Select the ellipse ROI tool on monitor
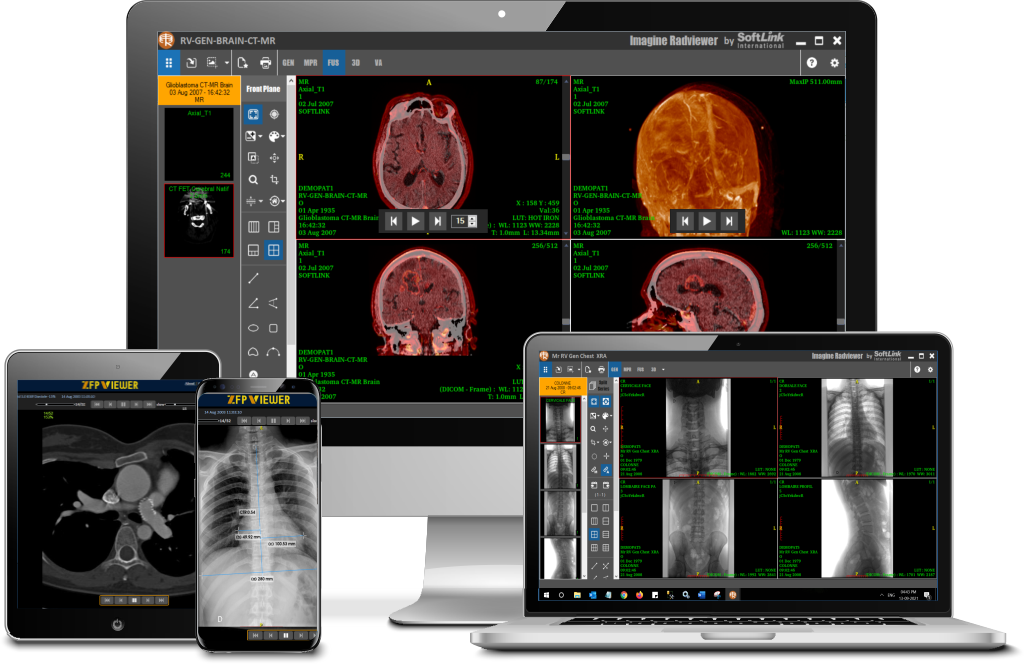This screenshot has width=1024, height=664. [x=253, y=328]
